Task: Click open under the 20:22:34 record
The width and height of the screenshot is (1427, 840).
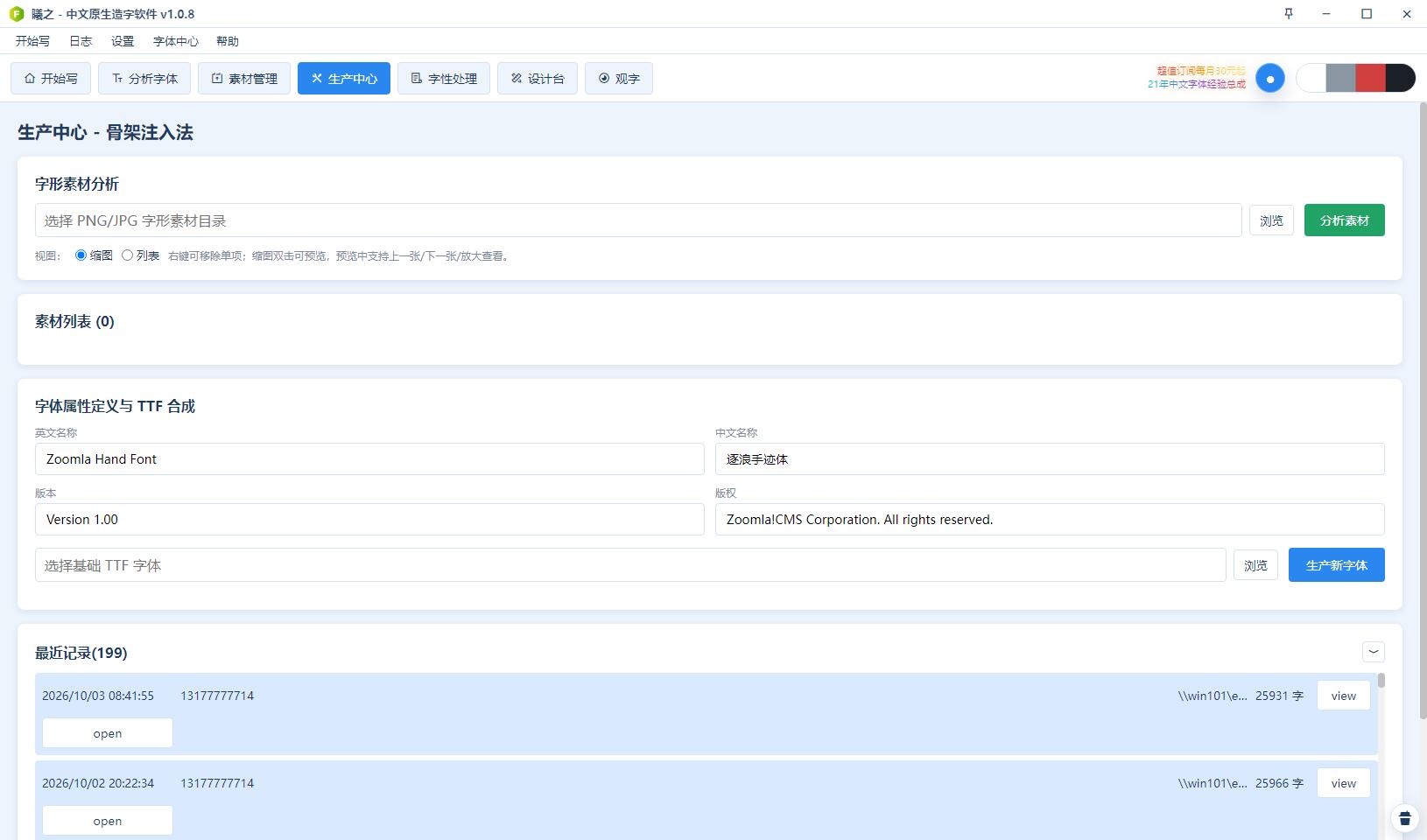Action: coord(108,821)
